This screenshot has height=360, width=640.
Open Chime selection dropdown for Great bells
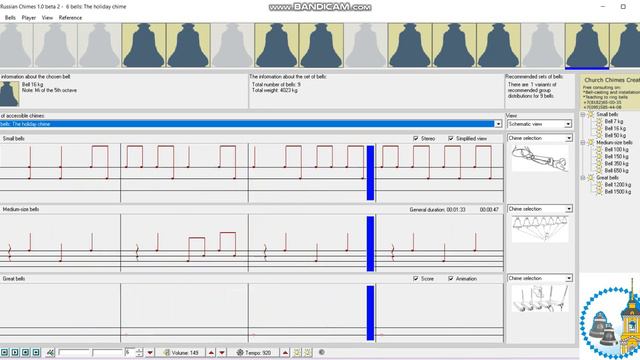[569, 278]
